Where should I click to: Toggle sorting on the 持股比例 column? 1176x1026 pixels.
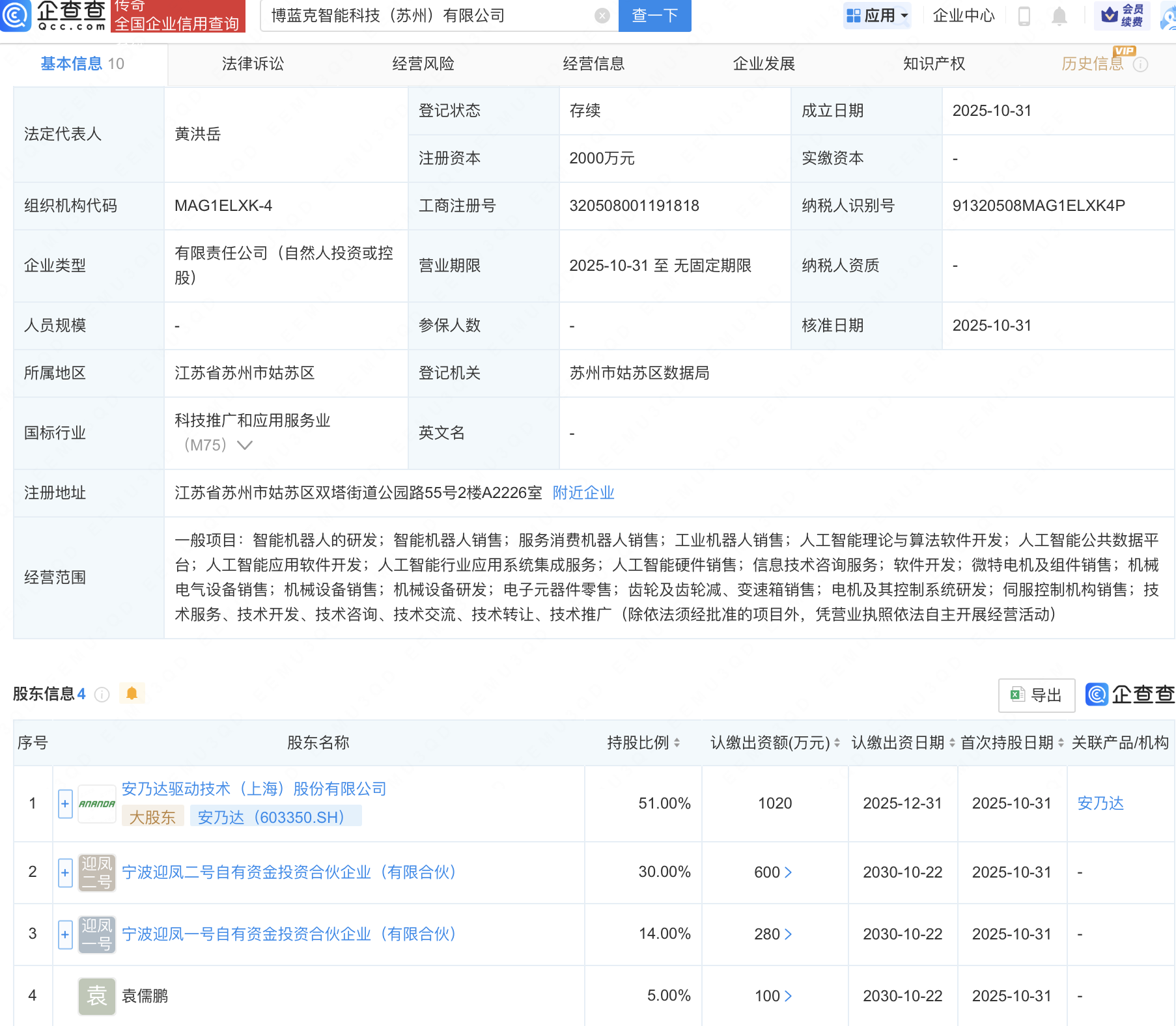676,742
